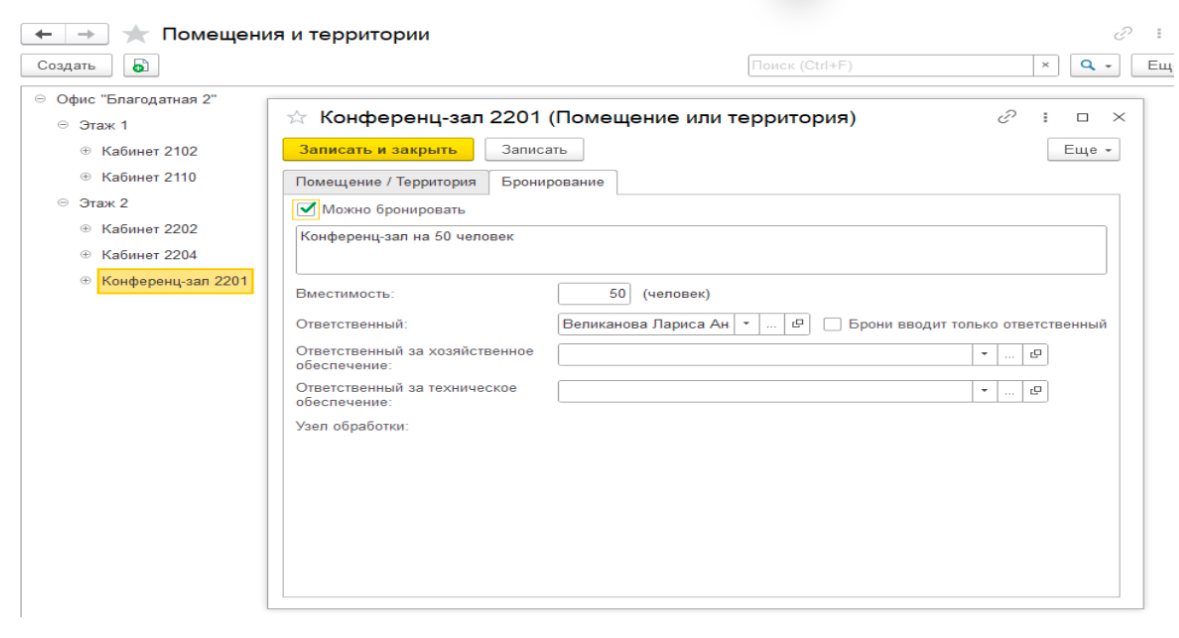The height and width of the screenshot is (638, 1179).
Task: Go forward with the right arrow button
Action: [86, 34]
